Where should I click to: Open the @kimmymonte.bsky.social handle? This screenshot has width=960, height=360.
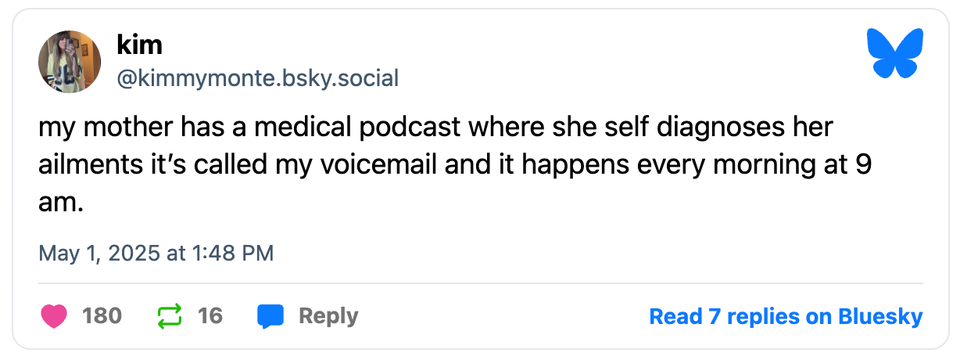pyautogui.click(x=257, y=78)
